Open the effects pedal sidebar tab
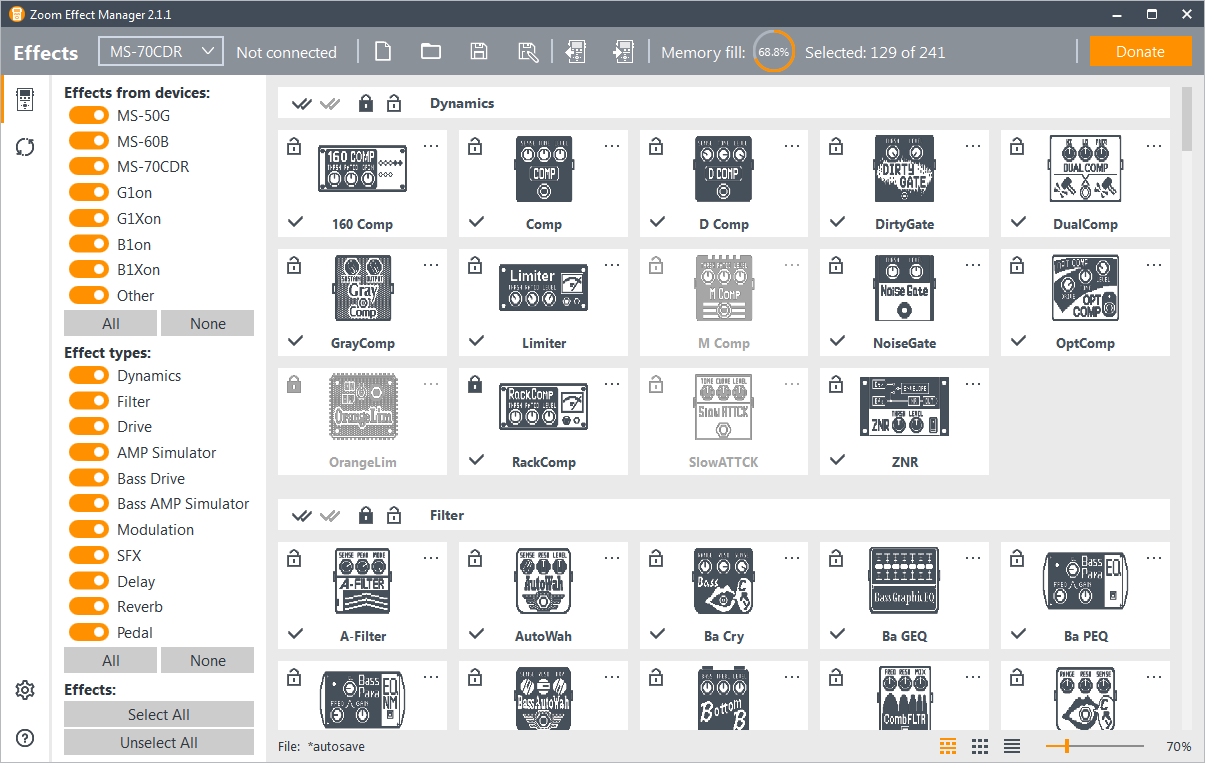Image resolution: width=1205 pixels, height=763 pixels. coord(25,99)
